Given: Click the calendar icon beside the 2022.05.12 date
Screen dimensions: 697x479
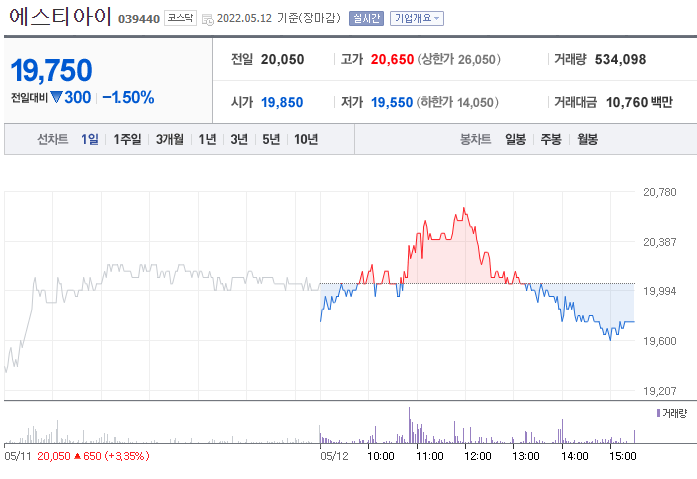Looking at the screenshot, I should click(x=208, y=19).
